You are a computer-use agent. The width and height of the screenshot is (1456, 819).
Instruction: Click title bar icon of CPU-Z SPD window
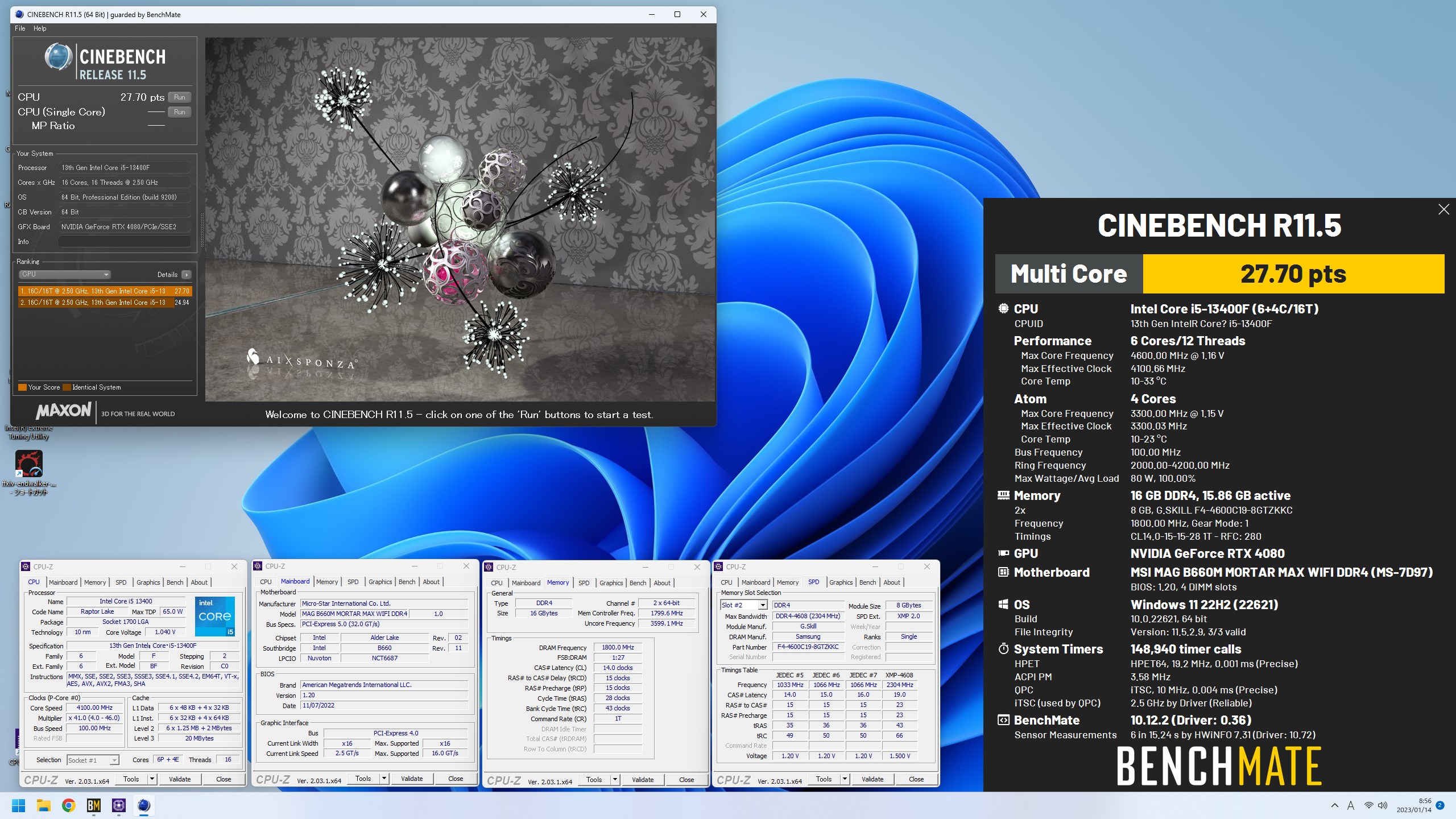[x=718, y=566]
